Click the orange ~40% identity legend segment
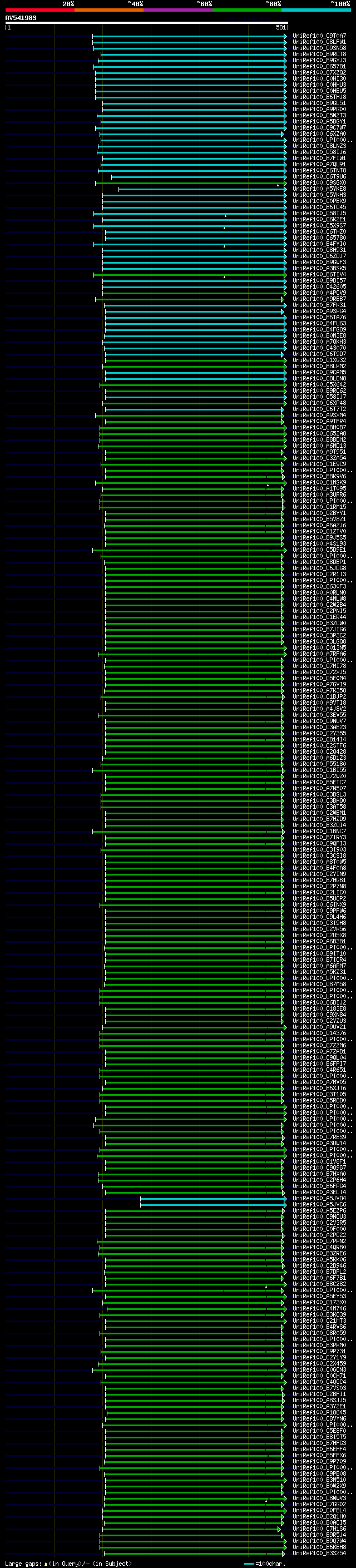 coord(109,10)
